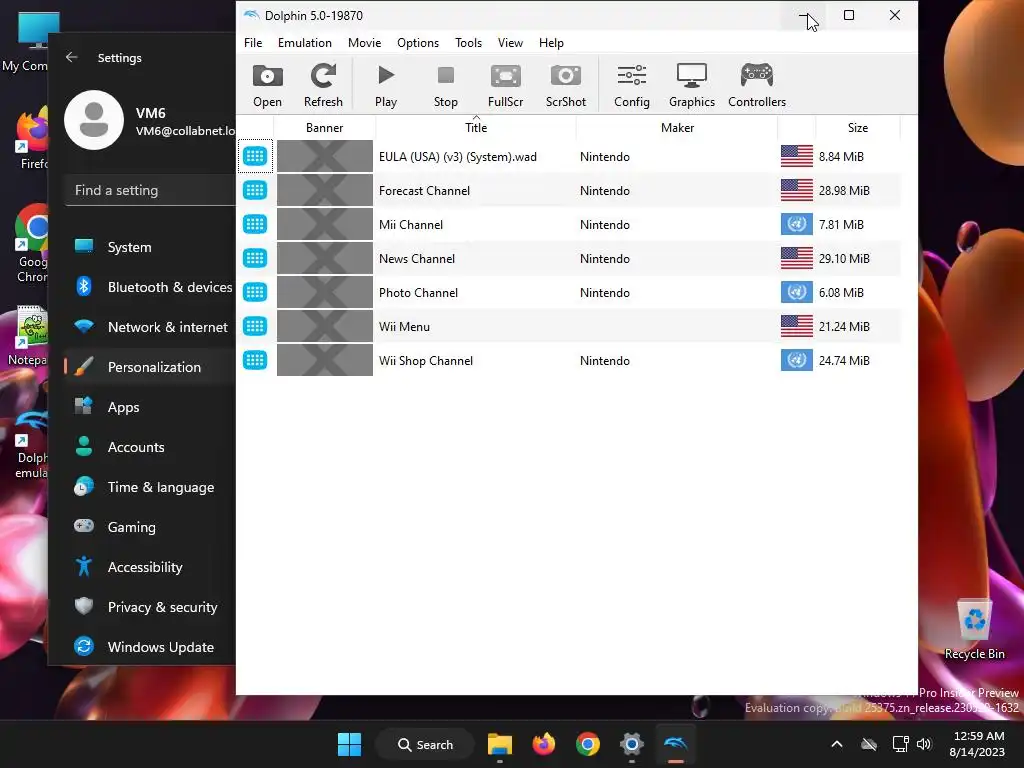This screenshot has width=1024, height=768.
Task: Click the Open toolbar icon in Dolphin
Action: pyautogui.click(x=267, y=86)
